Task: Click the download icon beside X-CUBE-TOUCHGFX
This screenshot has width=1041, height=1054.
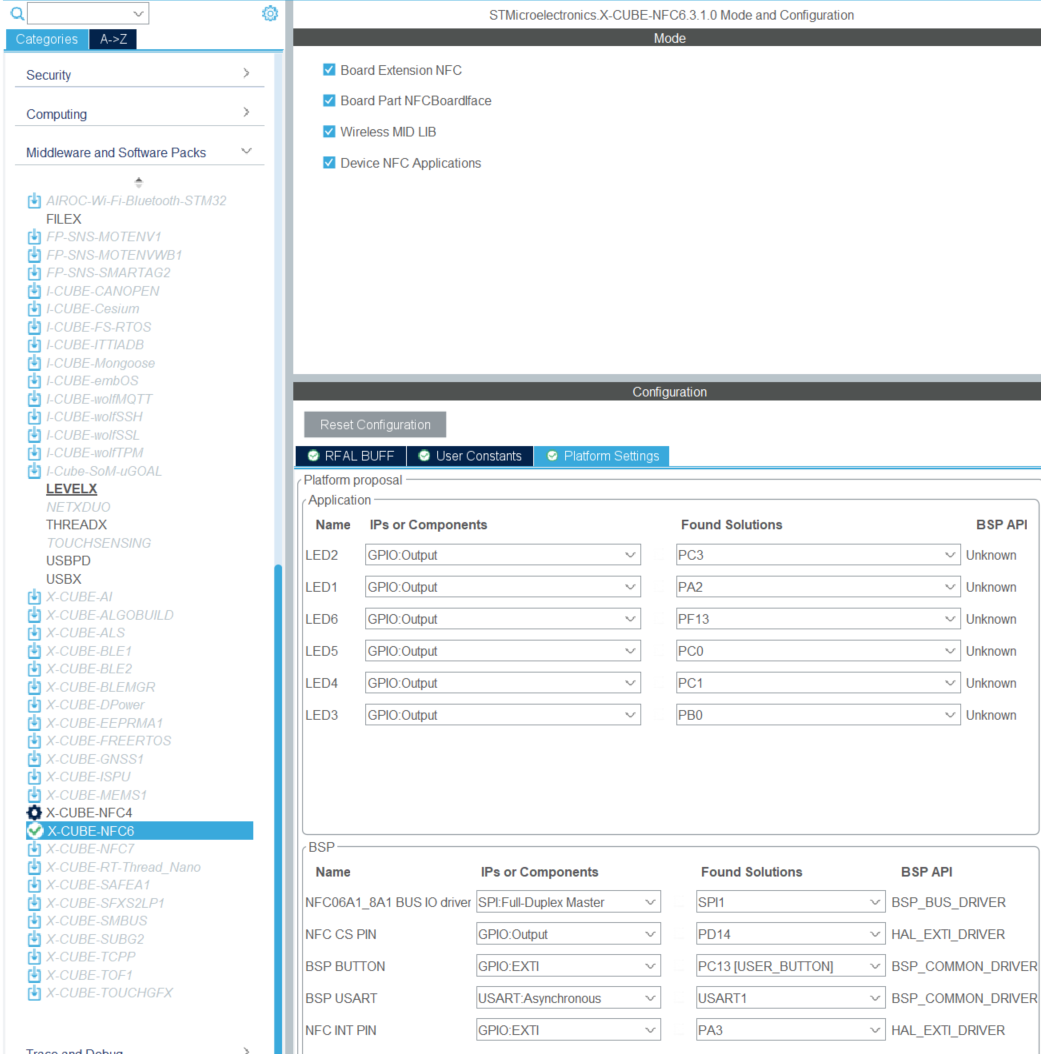Action: pos(34,993)
